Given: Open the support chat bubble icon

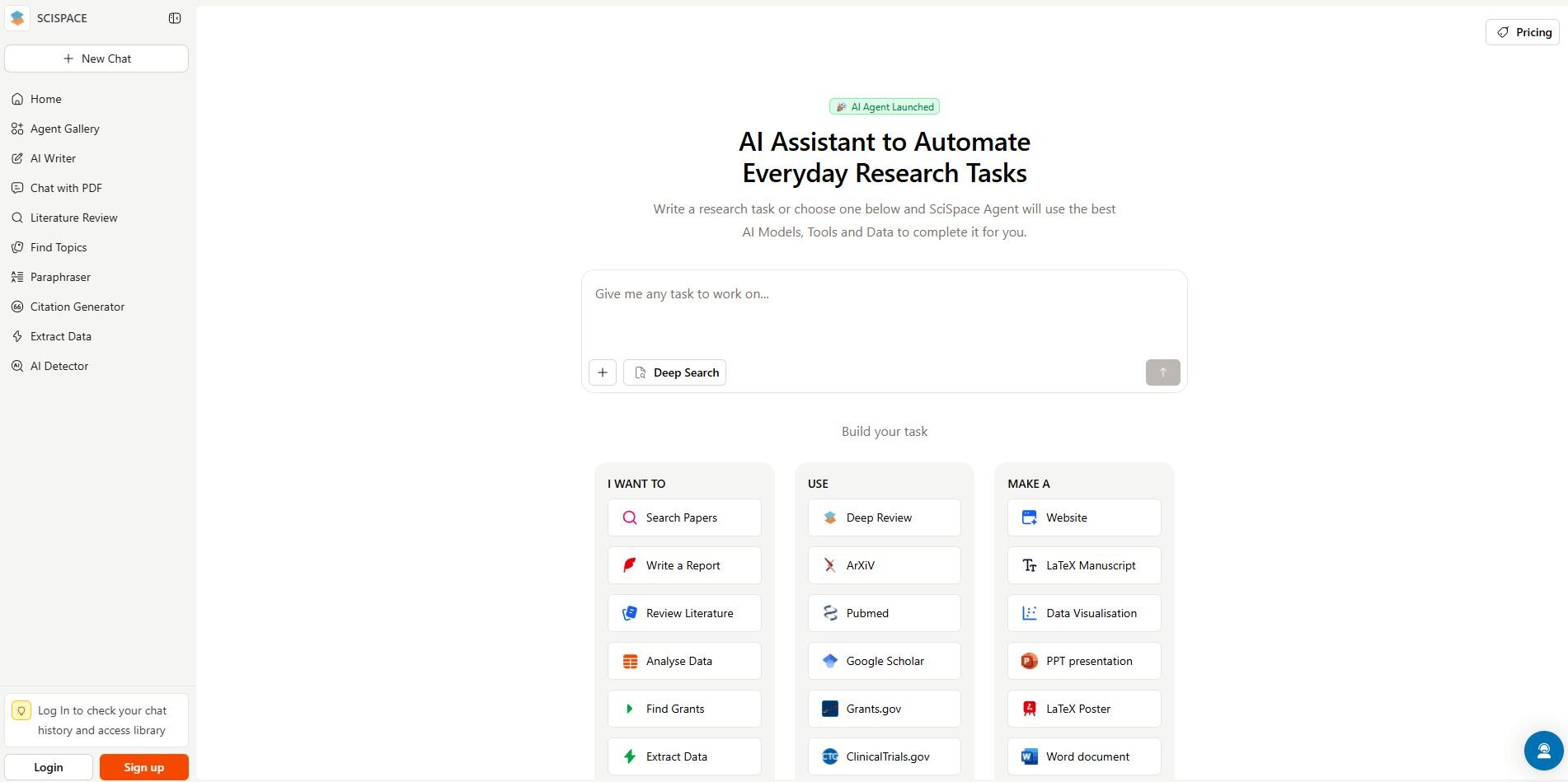Looking at the screenshot, I should pyautogui.click(x=1543, y=751).
